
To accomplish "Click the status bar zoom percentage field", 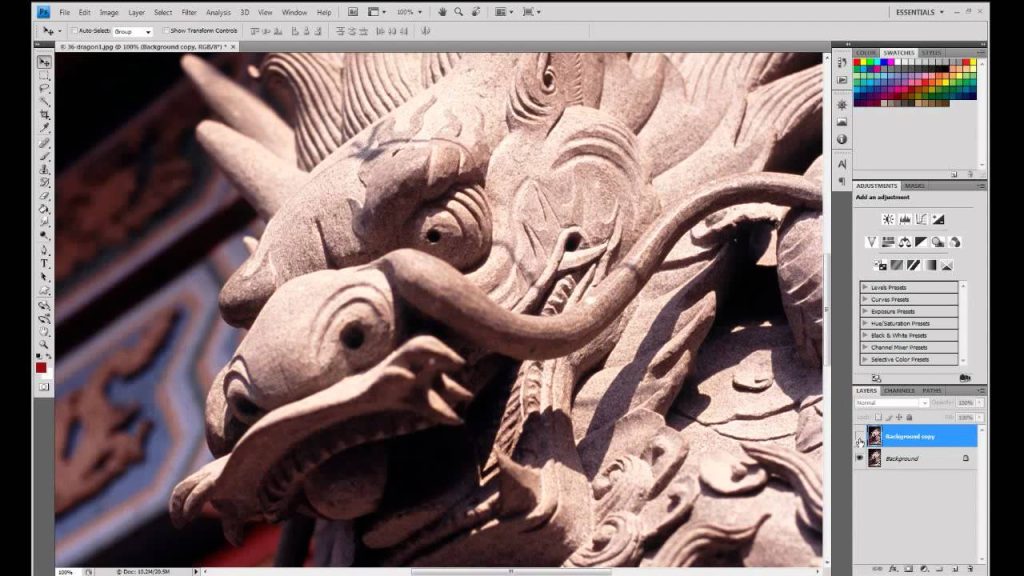I will (x=66, y=572).
